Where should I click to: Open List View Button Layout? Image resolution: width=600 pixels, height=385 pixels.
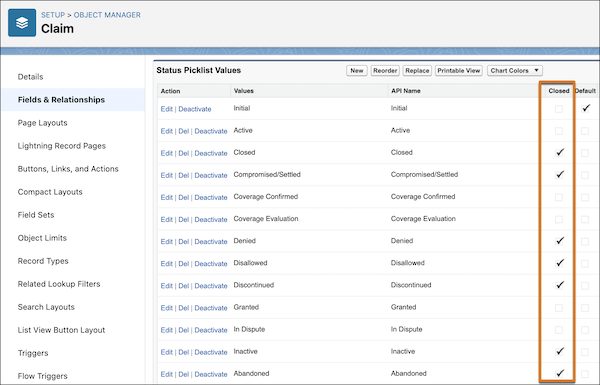click(61, 330)
